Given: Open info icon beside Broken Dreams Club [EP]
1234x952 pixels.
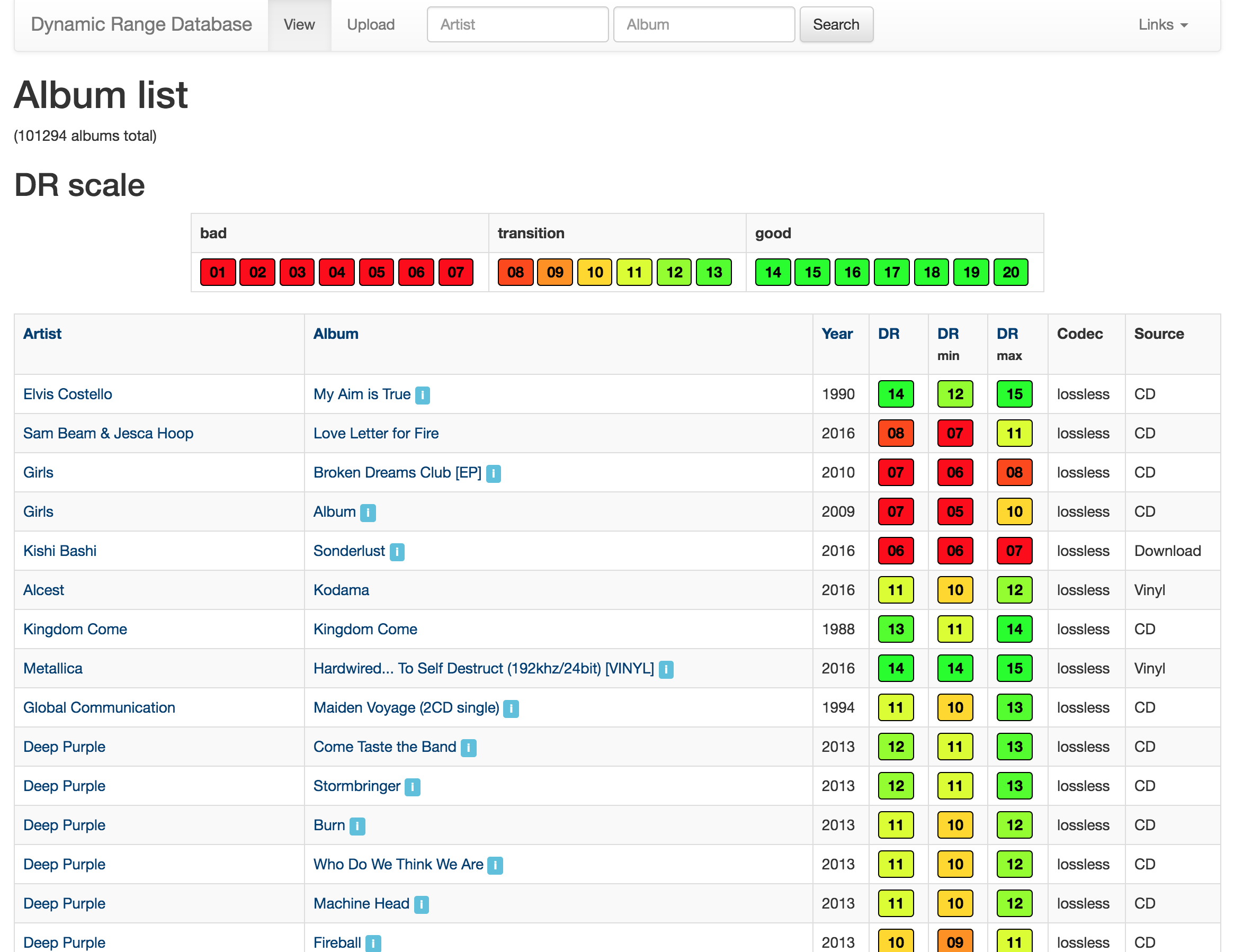Looking at the screenshot, I should click(493, 473).
